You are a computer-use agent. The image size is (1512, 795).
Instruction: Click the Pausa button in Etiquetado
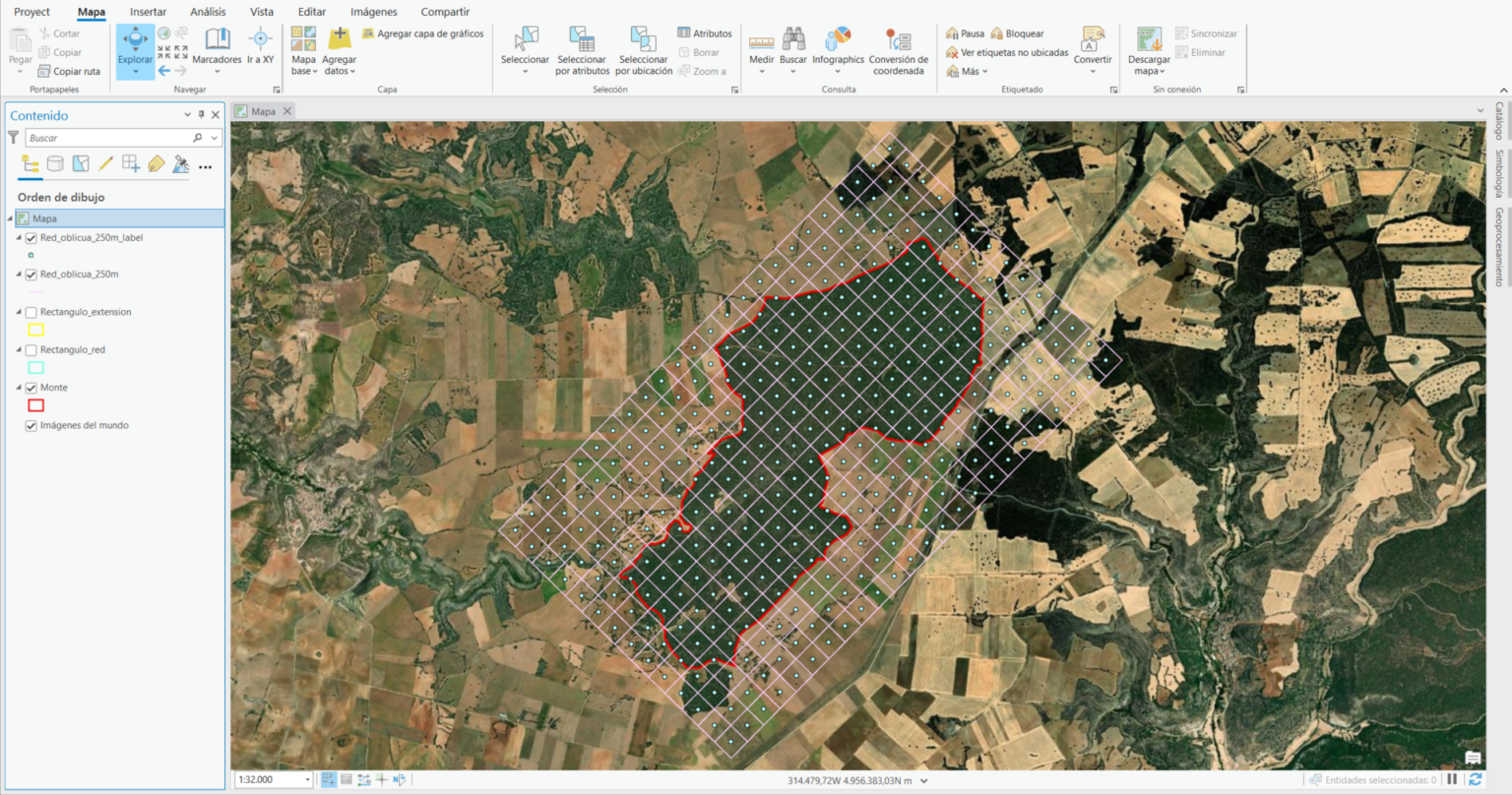pyautogui.click(x=966, y=32)
